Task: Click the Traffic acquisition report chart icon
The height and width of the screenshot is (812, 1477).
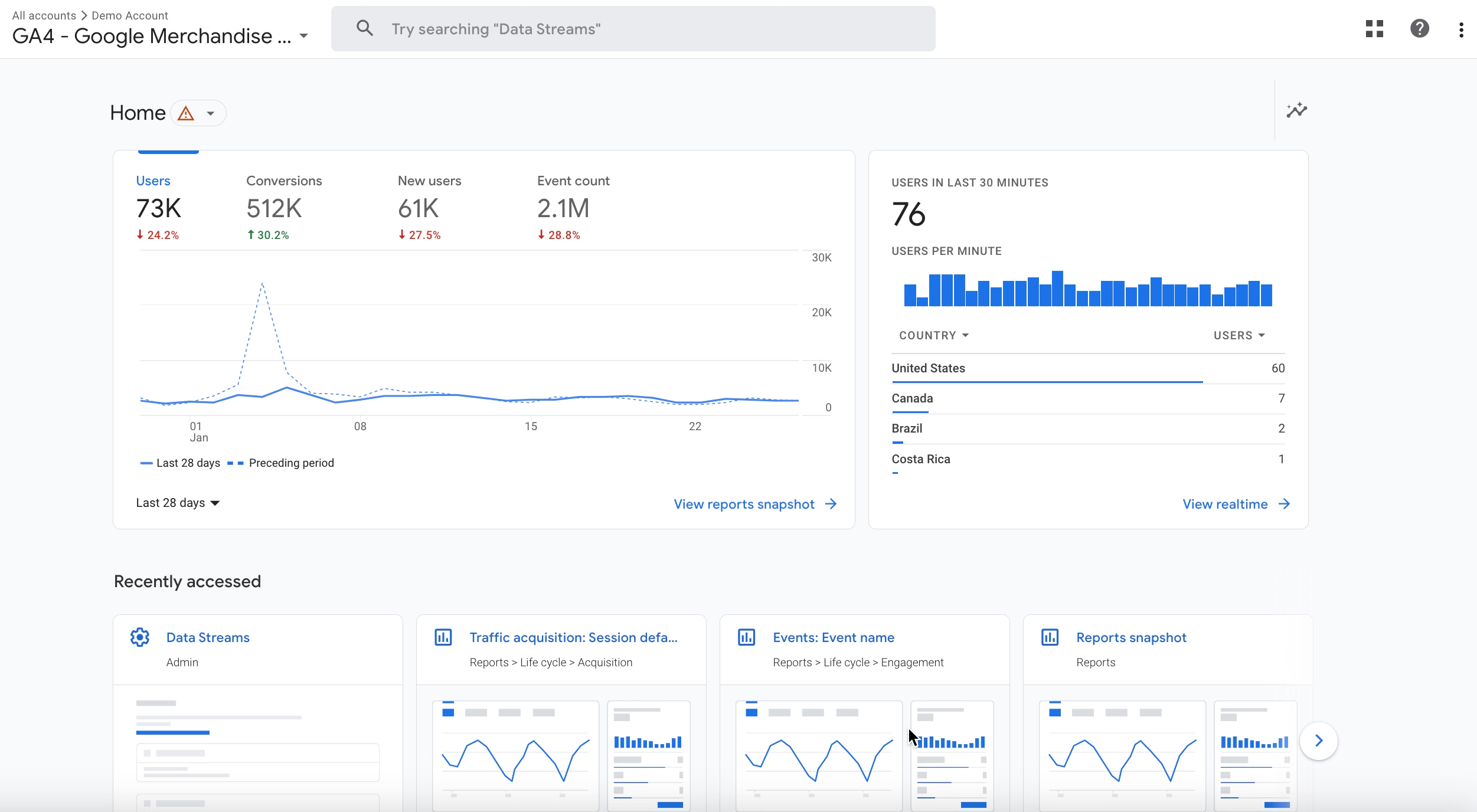Action: point(443,637)
